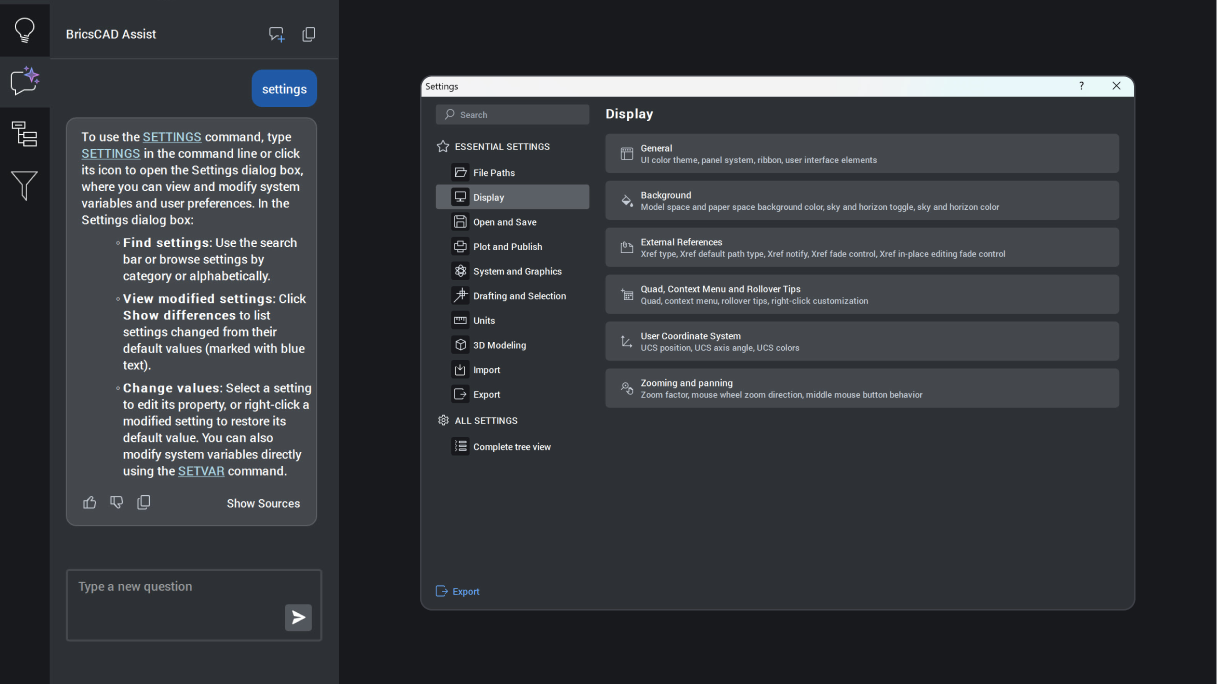Click the External References card icon
The height and width of the screenshot is (684, 1217).
627,248
